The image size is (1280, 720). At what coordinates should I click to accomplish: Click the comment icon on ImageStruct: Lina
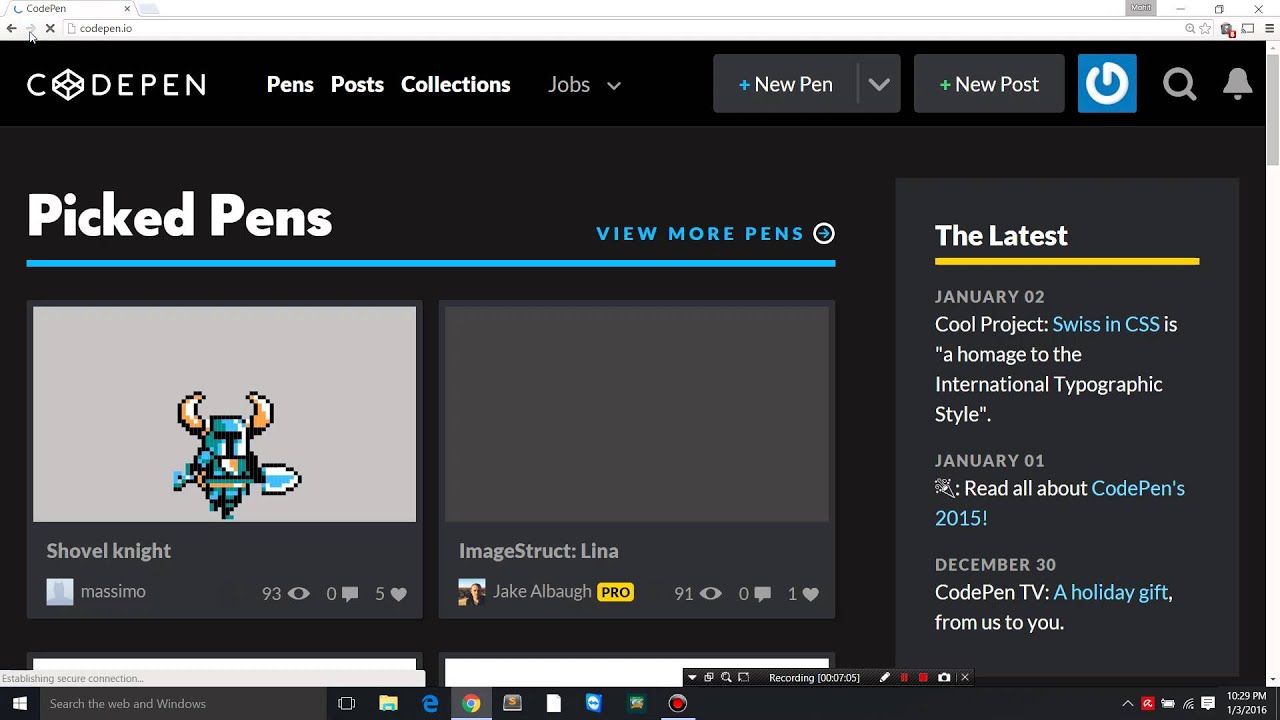click(762, 594)
